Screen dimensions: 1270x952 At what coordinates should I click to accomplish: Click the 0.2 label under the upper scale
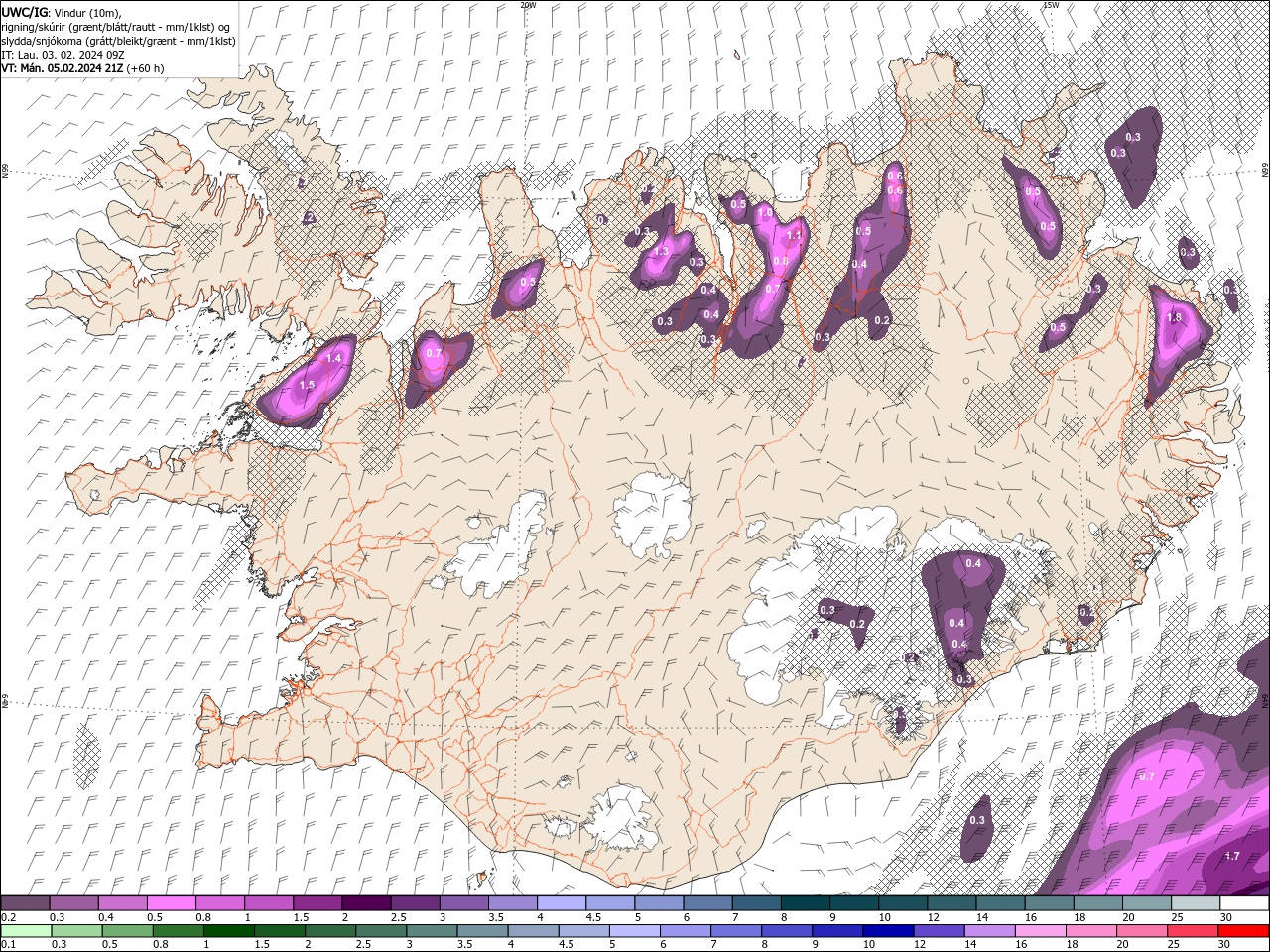point(9,917)
